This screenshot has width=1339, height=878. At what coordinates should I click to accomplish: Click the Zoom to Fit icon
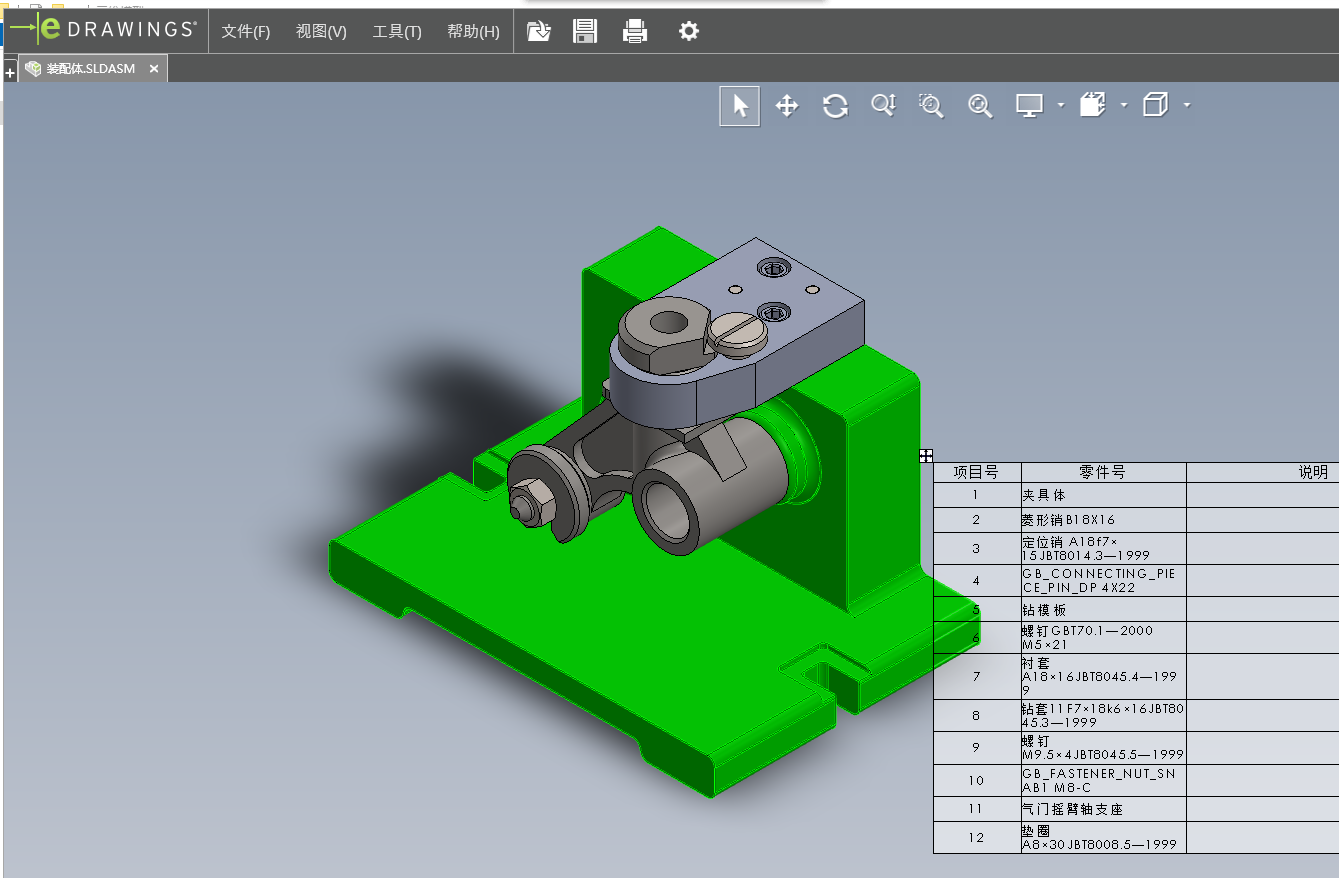point(980,106)
